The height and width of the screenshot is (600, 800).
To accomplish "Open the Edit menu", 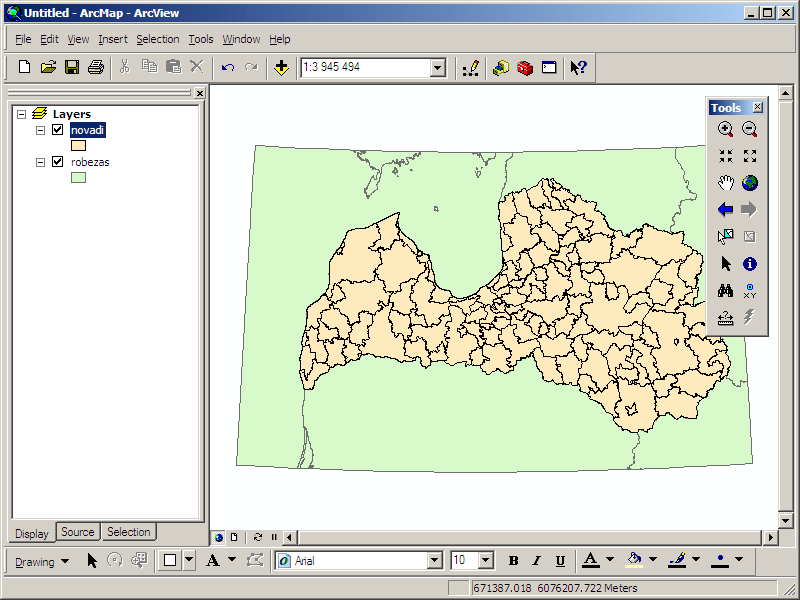I will [x=49, y=39].
